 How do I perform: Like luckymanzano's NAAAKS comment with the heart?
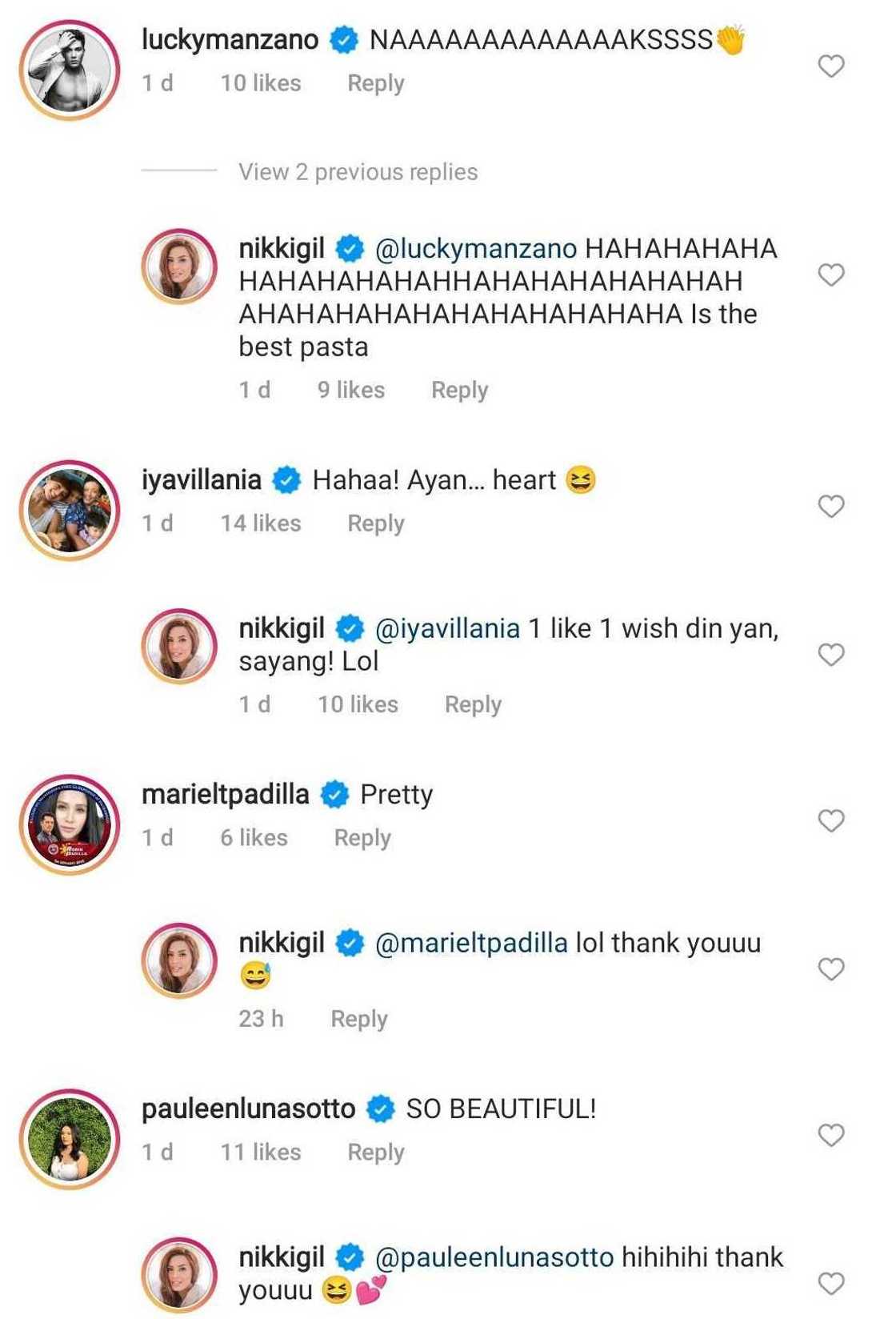(831, 66)
